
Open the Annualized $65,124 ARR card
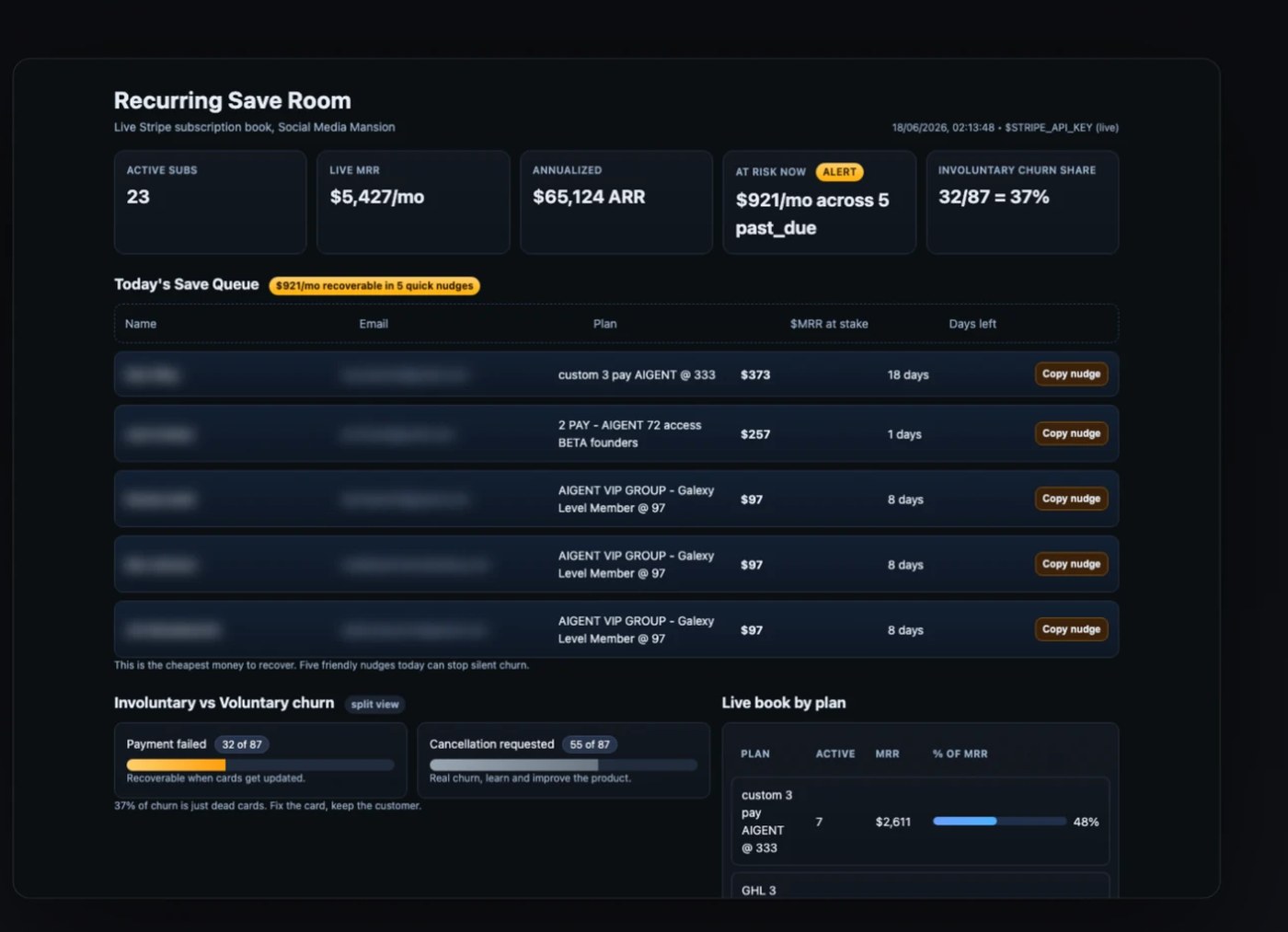616,202
